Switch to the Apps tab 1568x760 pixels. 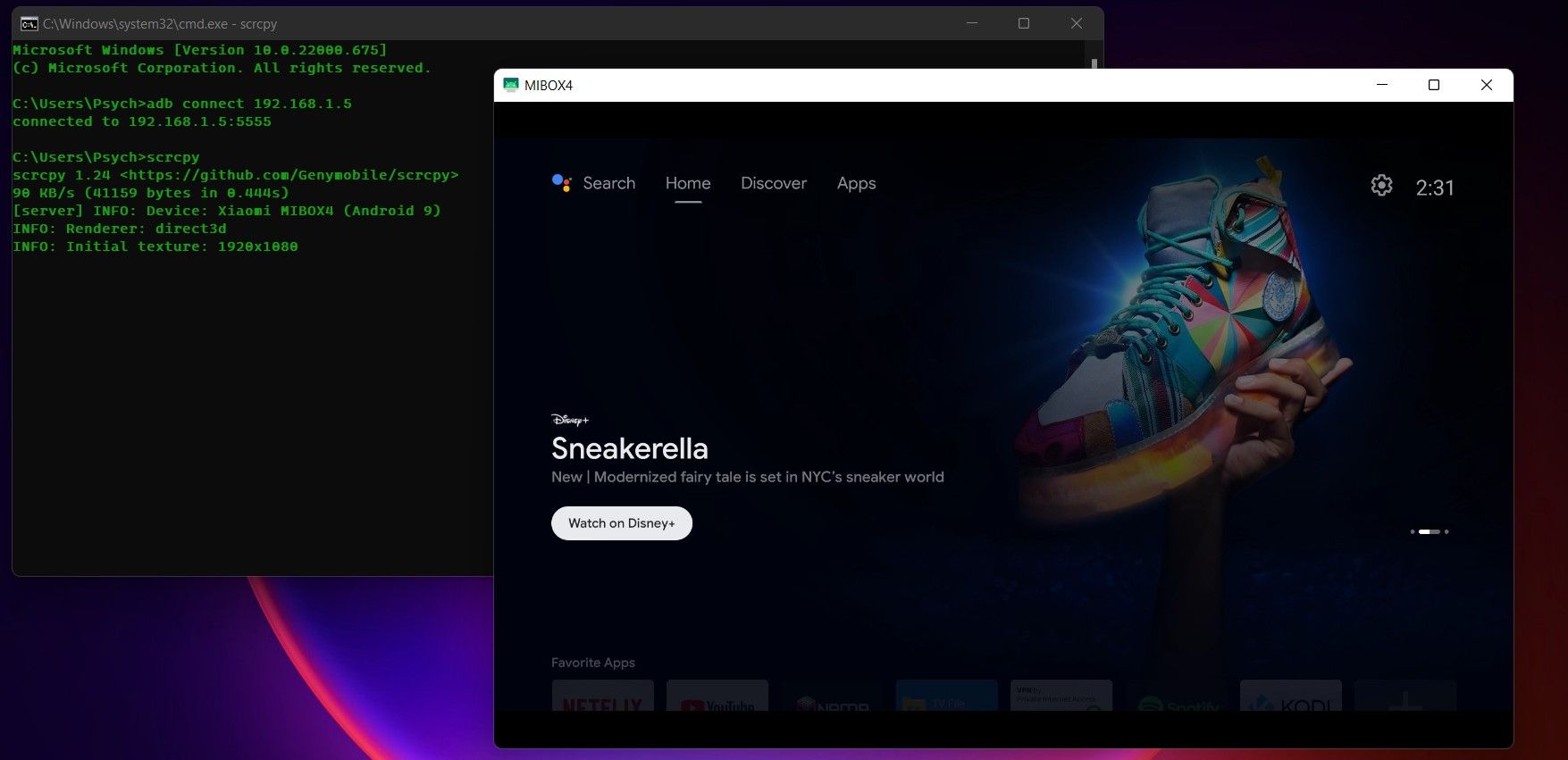[856, 184]
